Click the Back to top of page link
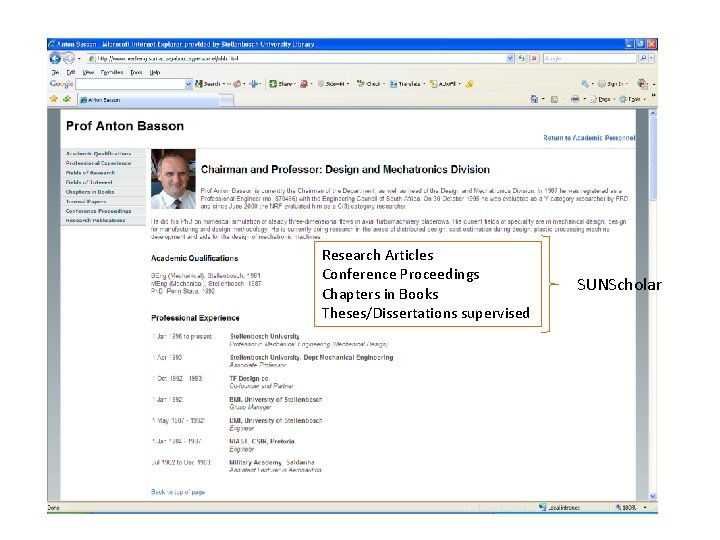 coord(178,492)
